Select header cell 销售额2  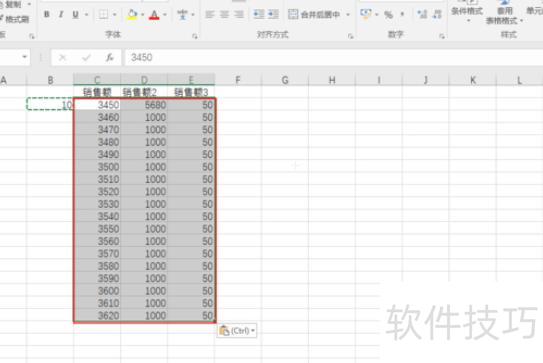click(144, 92)
